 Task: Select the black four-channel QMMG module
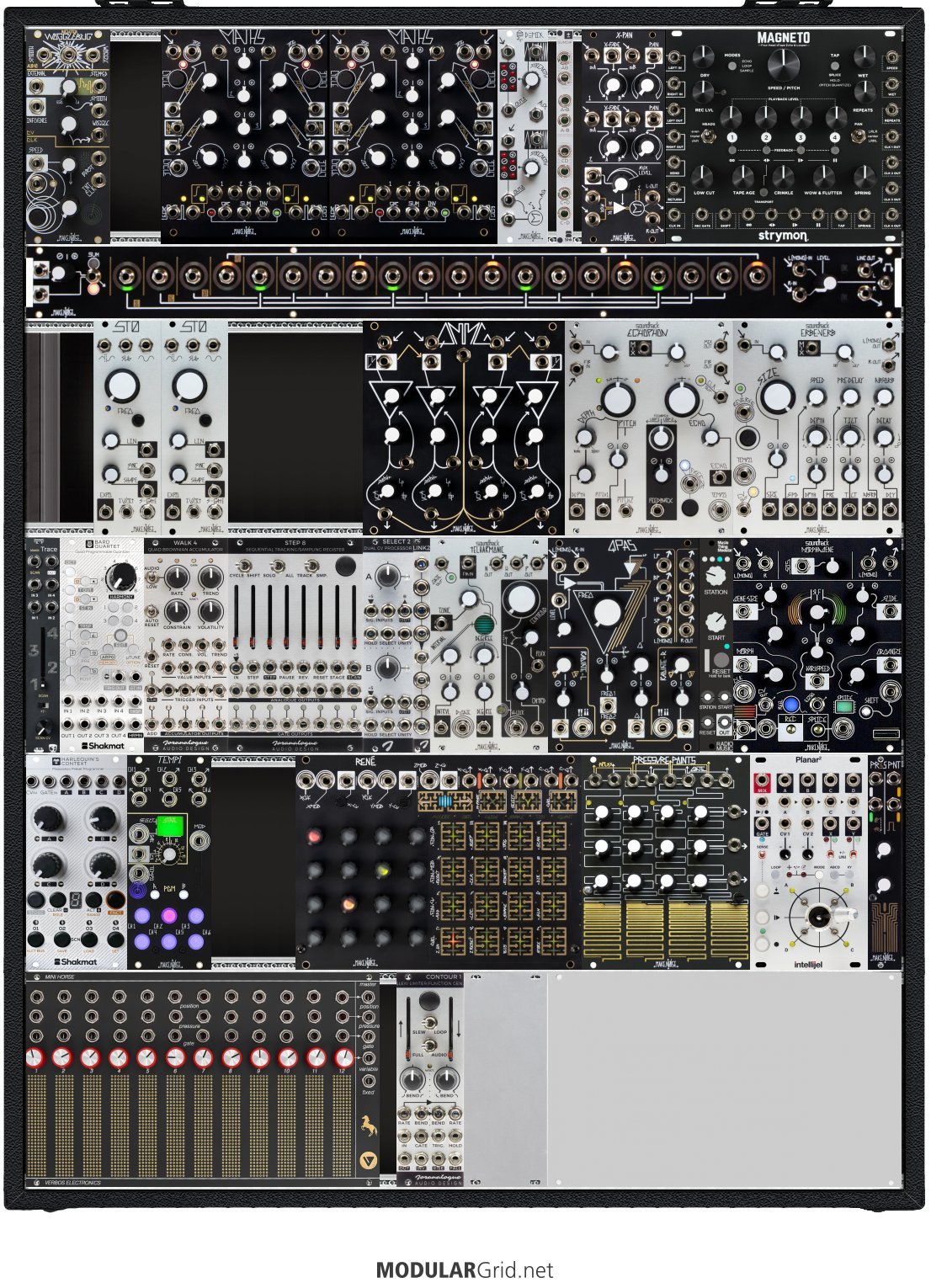coord(464,428)
